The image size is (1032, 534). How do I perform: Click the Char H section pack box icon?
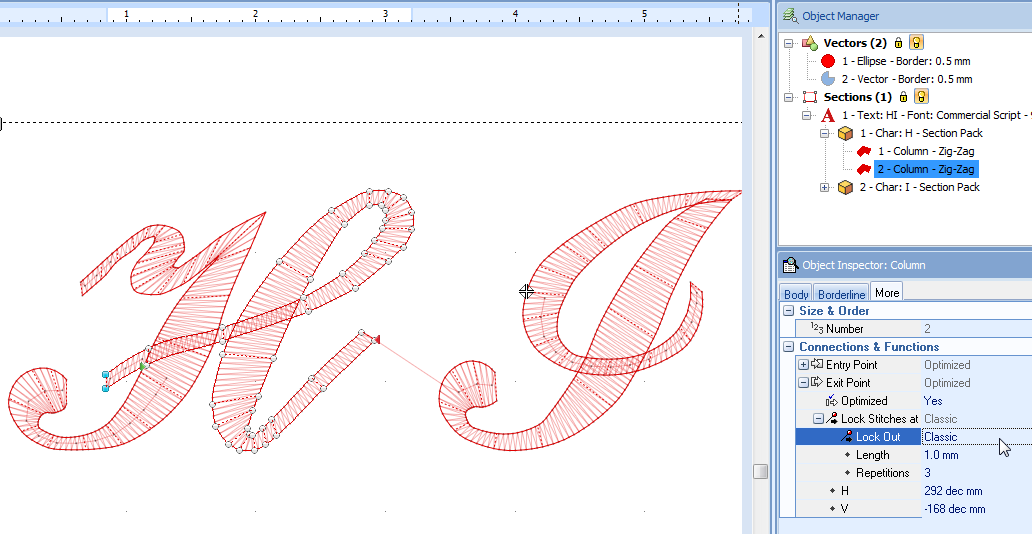(x=845, y=133)
